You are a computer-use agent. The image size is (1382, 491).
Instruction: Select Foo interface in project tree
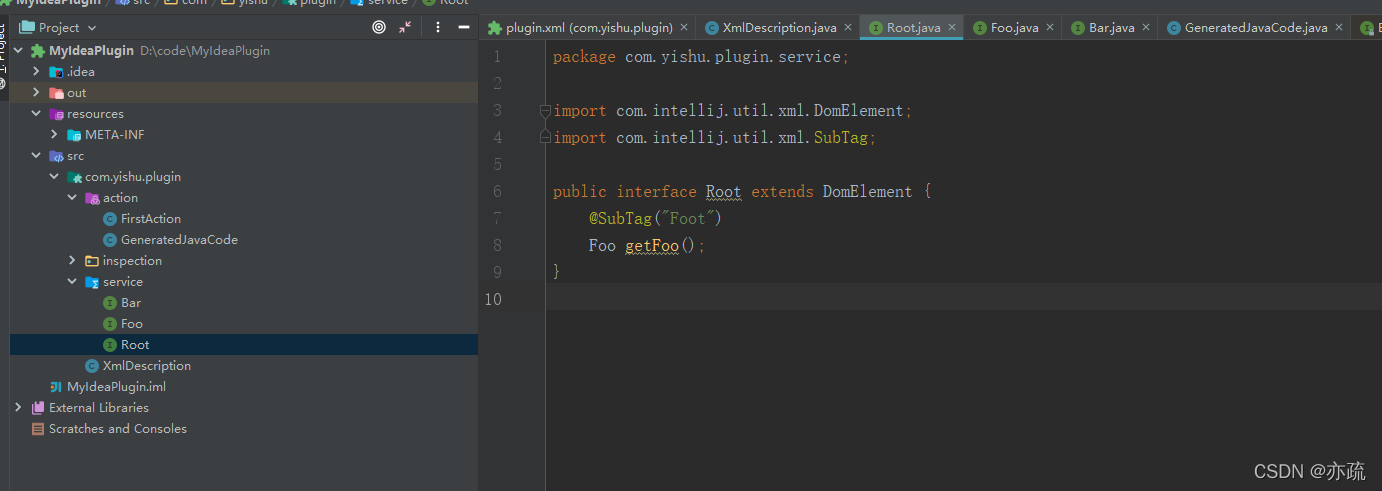coord(132,324)
